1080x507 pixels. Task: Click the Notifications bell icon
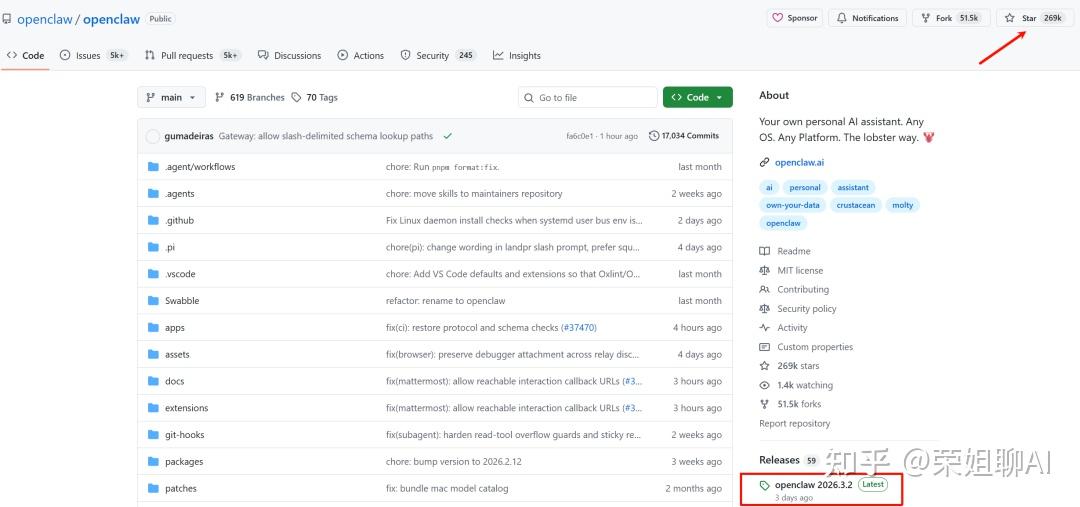[x=842, y=18]
